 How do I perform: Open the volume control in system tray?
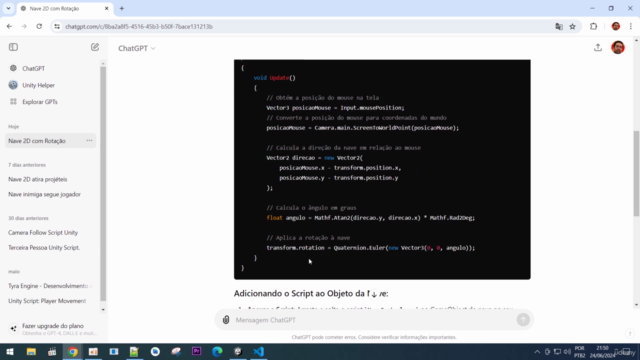pos(567,352)
